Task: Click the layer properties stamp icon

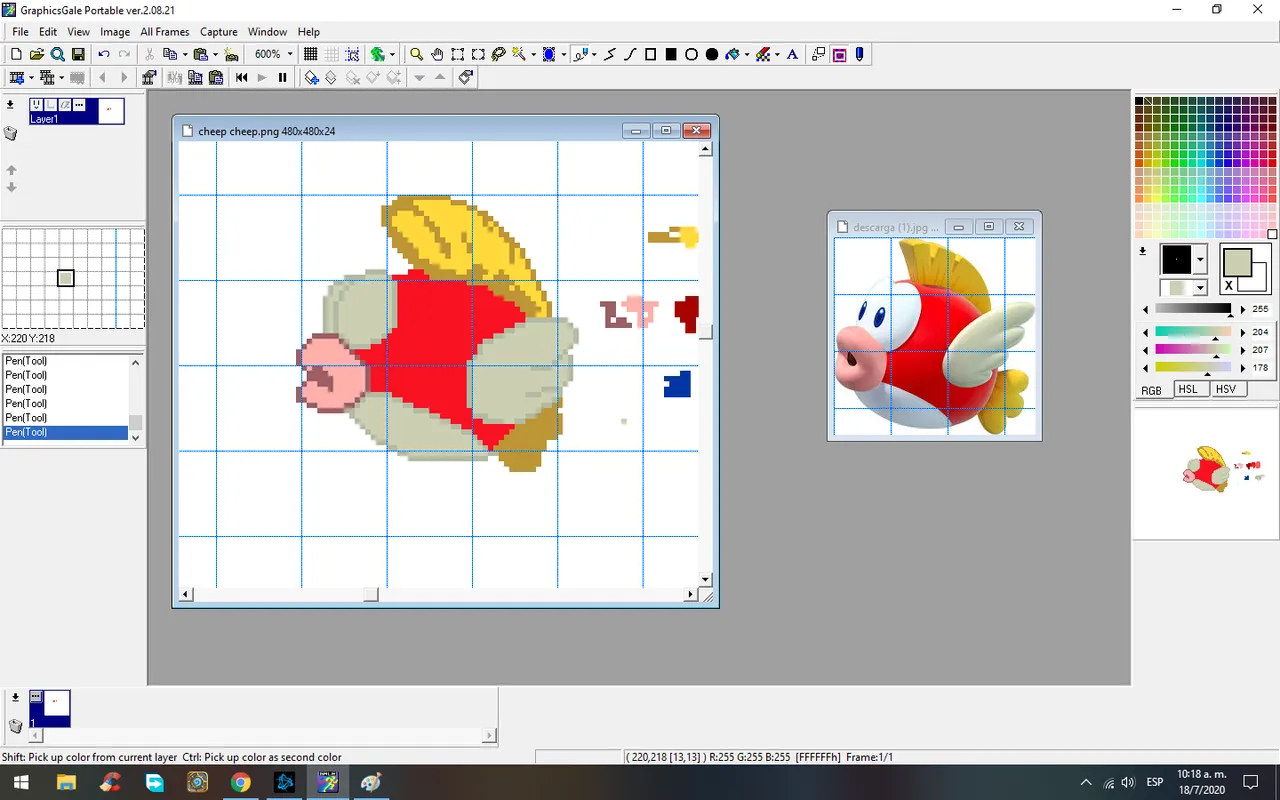Action: coord(465,77)
